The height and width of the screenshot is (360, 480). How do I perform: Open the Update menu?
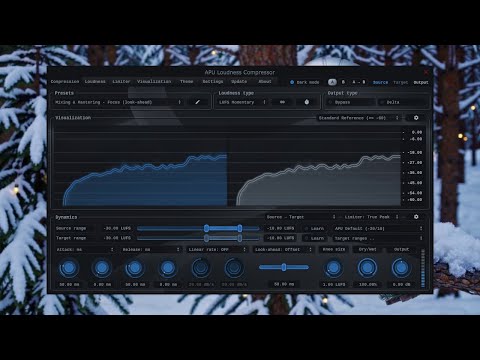point(239,82)
